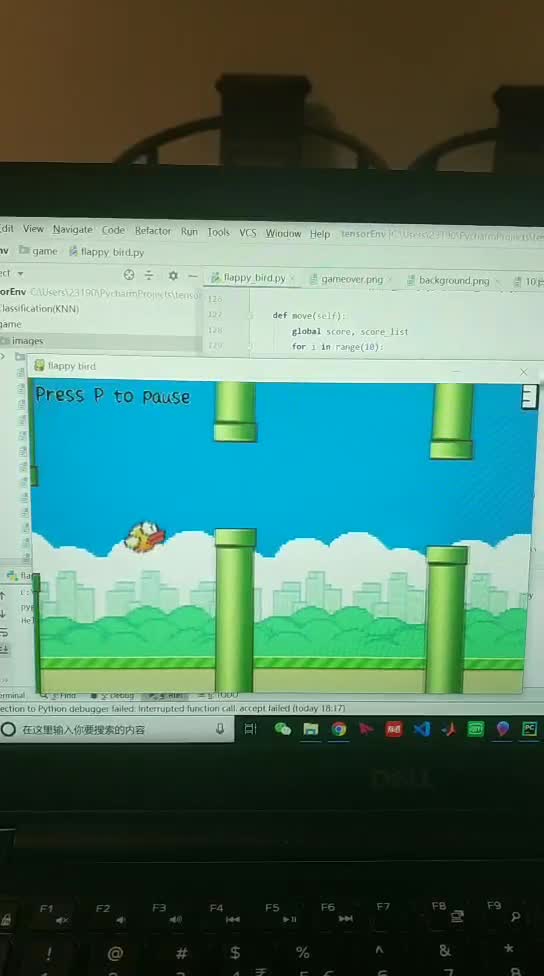Open the View menu
This screenshot has width=544, height=976.
tap(34, 228)
